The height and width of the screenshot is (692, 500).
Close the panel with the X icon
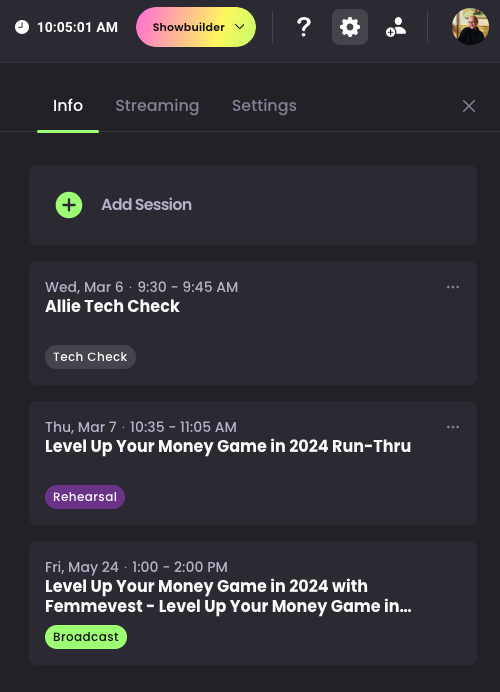pos(469,106)
